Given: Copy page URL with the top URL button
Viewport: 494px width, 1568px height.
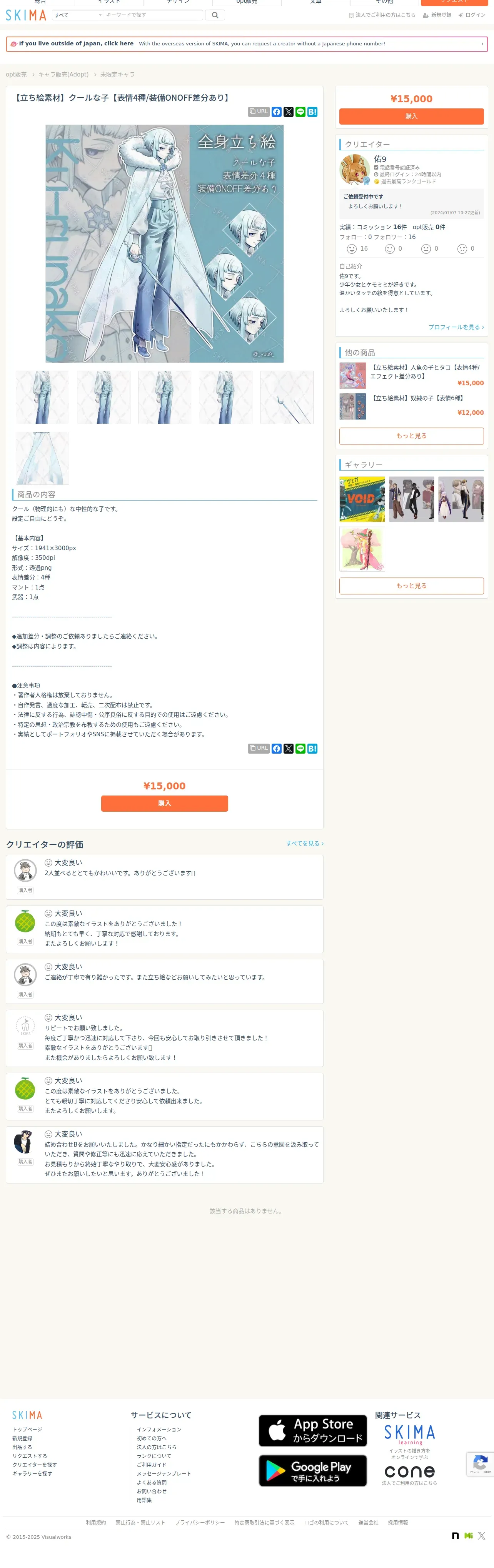Looking at the screenshot, I should [x=259, y=112].
